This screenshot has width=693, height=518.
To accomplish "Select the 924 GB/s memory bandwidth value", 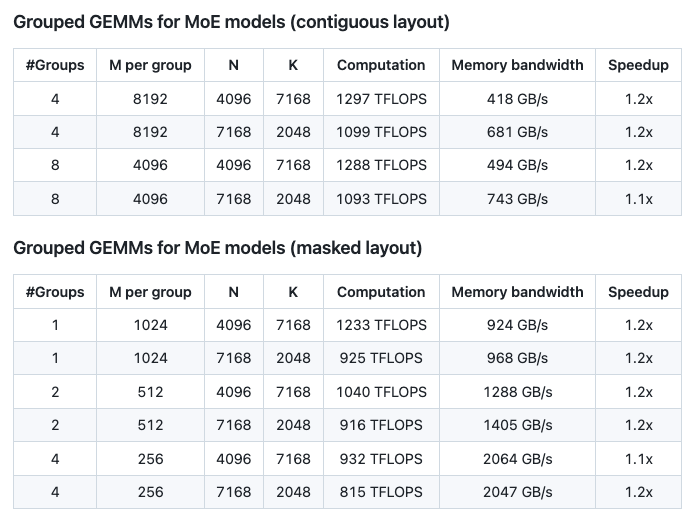I will point(517,325).
